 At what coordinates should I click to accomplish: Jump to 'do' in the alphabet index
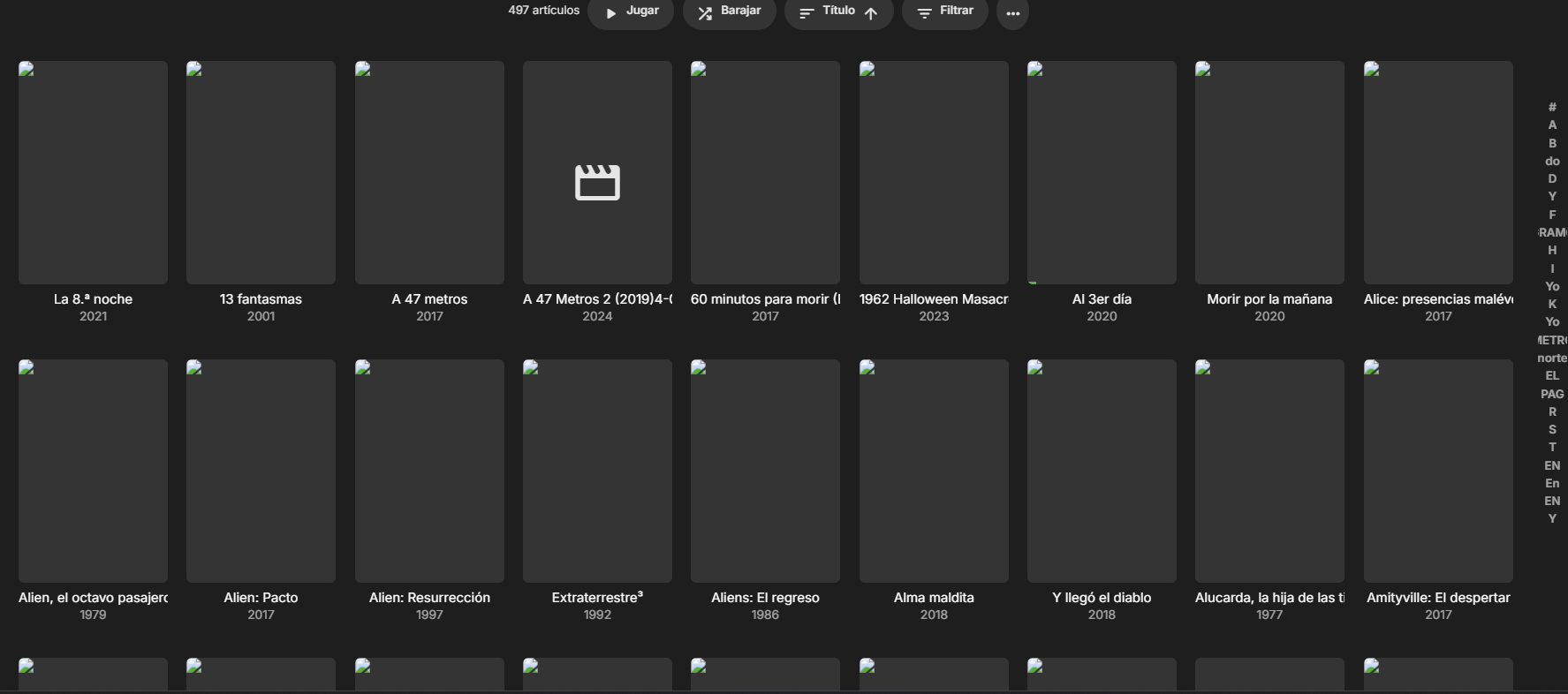[x=1552, y=161]
